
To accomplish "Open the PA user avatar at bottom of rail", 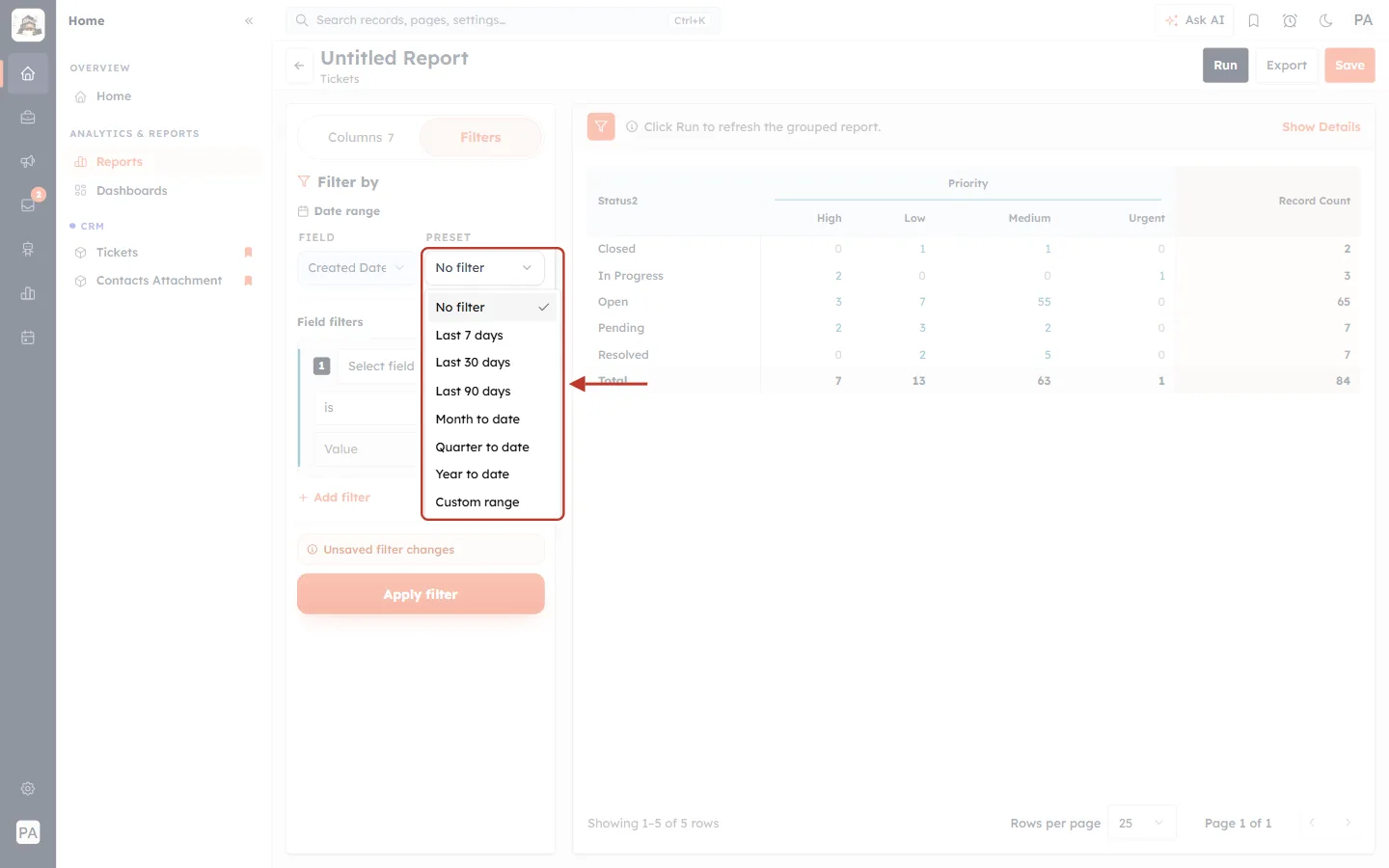I will [28, 832].
